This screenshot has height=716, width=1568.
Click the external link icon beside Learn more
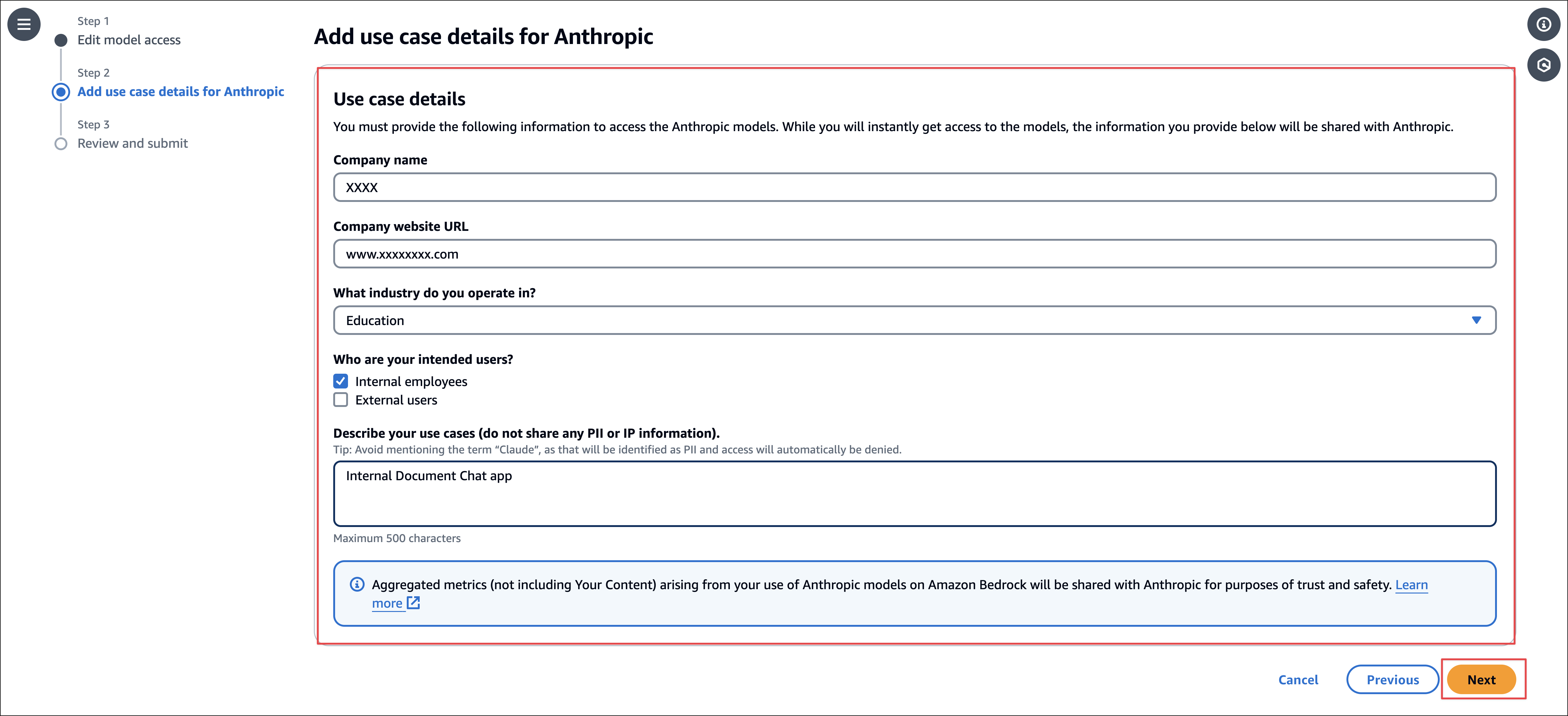coord(413,603)
